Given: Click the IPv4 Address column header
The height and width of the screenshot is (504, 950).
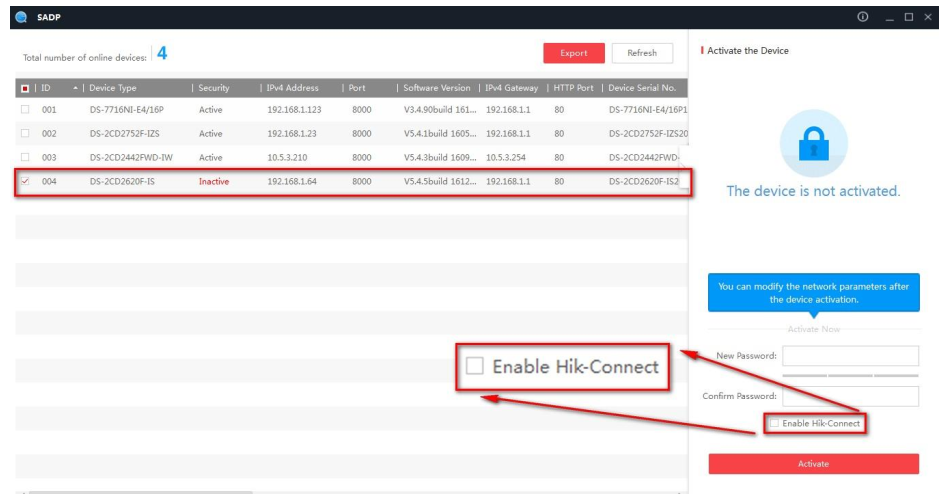Looking at the screenshot, I should [x=293, y=88].
